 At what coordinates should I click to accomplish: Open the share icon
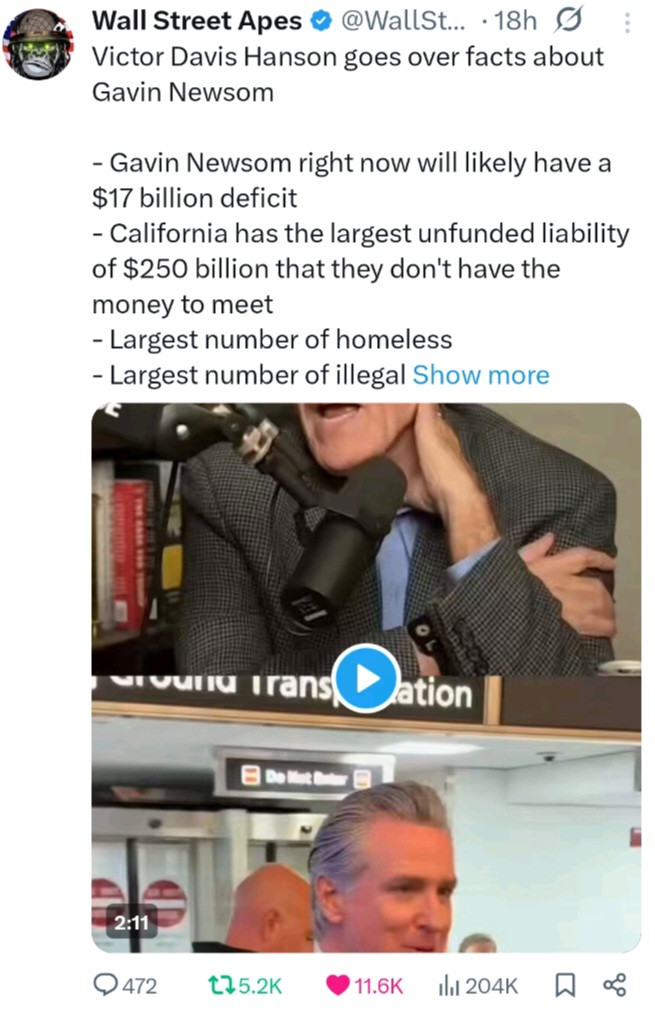614,985
